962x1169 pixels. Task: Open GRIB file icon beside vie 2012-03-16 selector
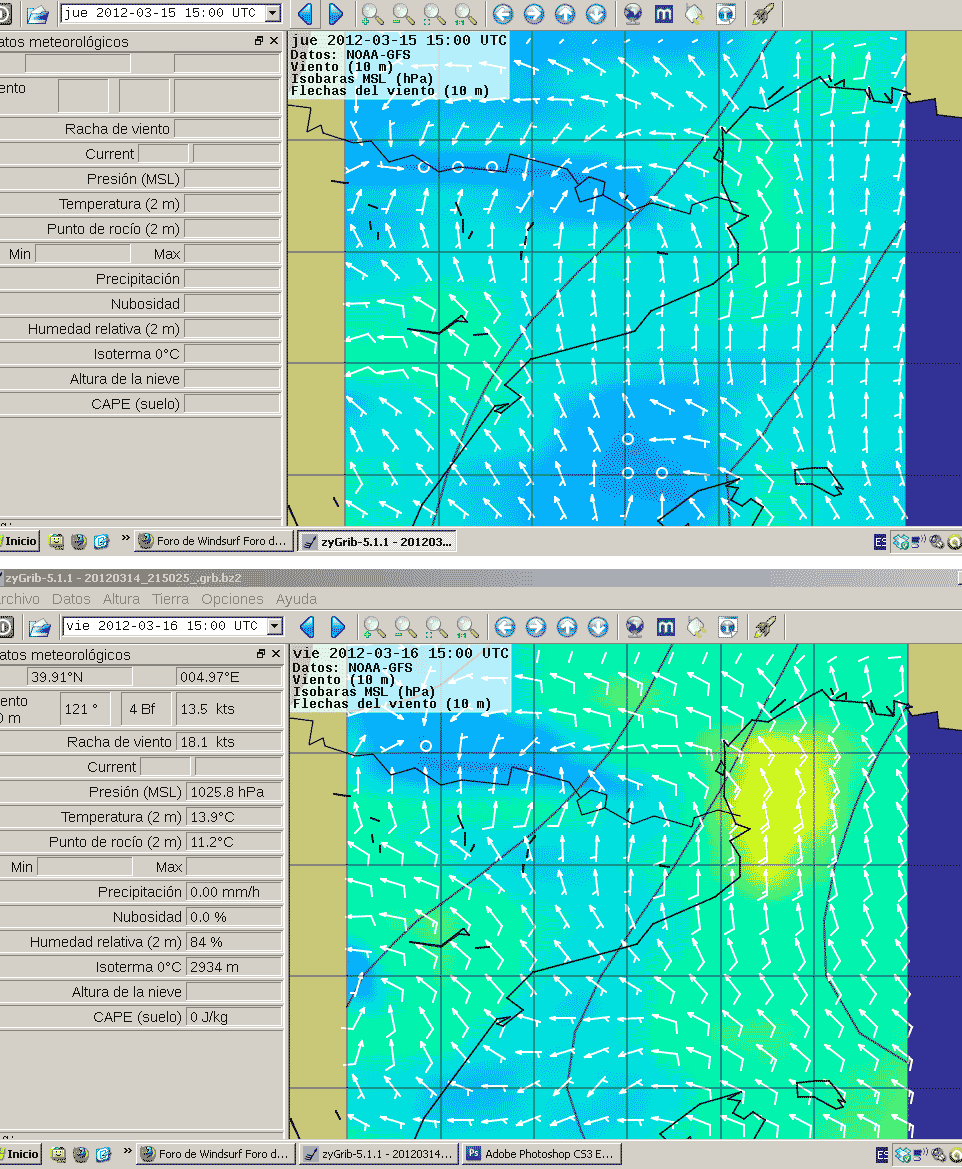(x=39, y=627)
